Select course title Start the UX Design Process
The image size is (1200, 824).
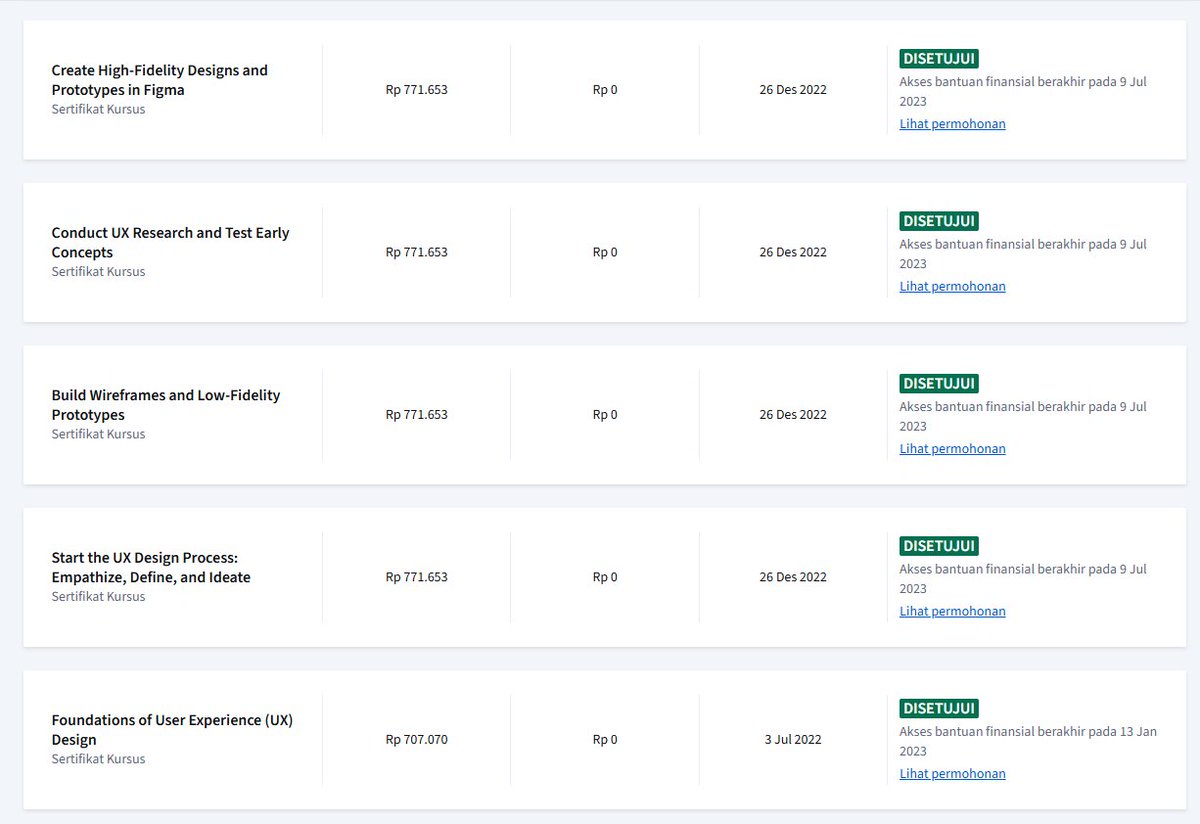pos(151,567)
